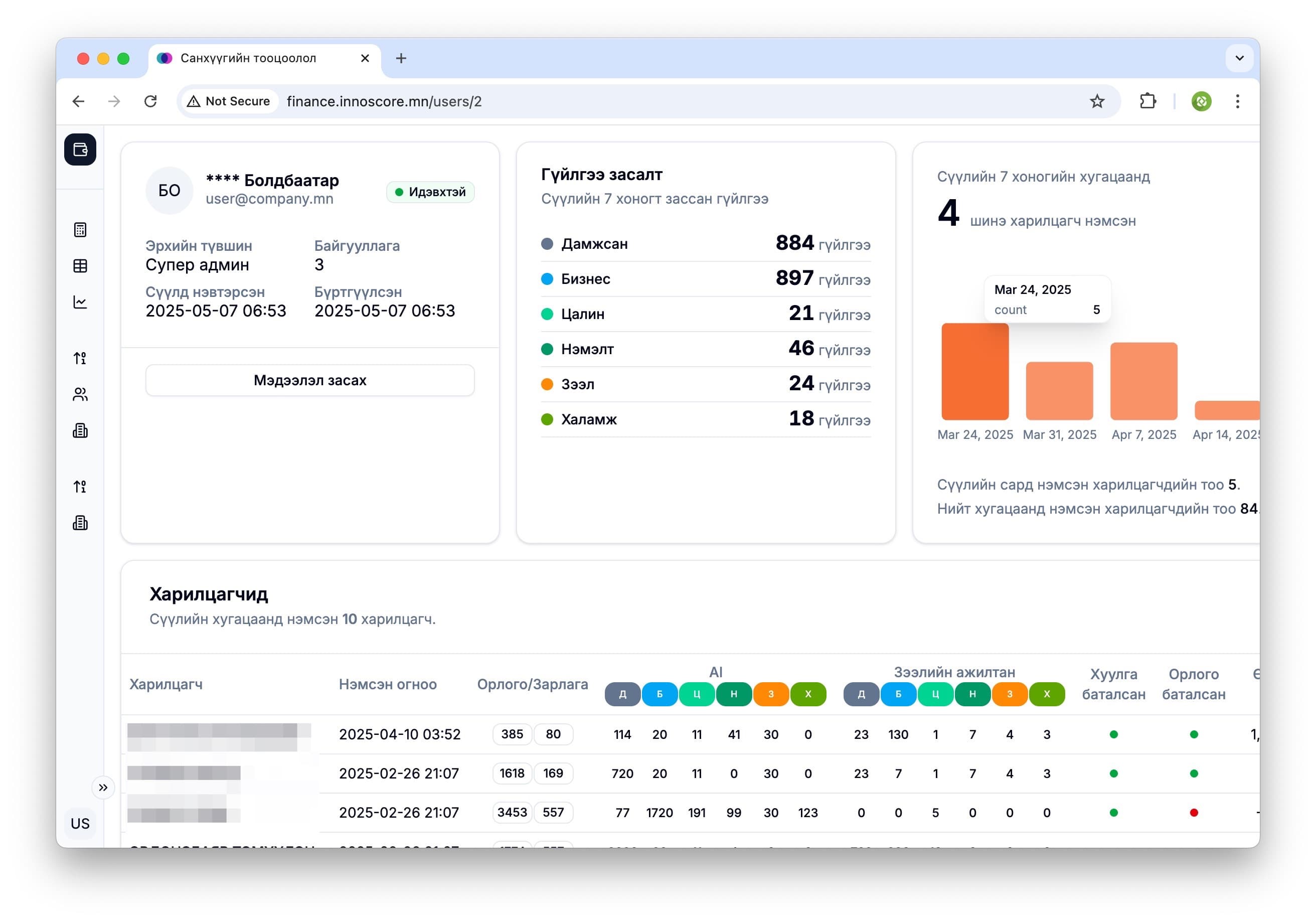
Task: Click the upper sort-ascending icon in sidebar
Action: point(80,358)
